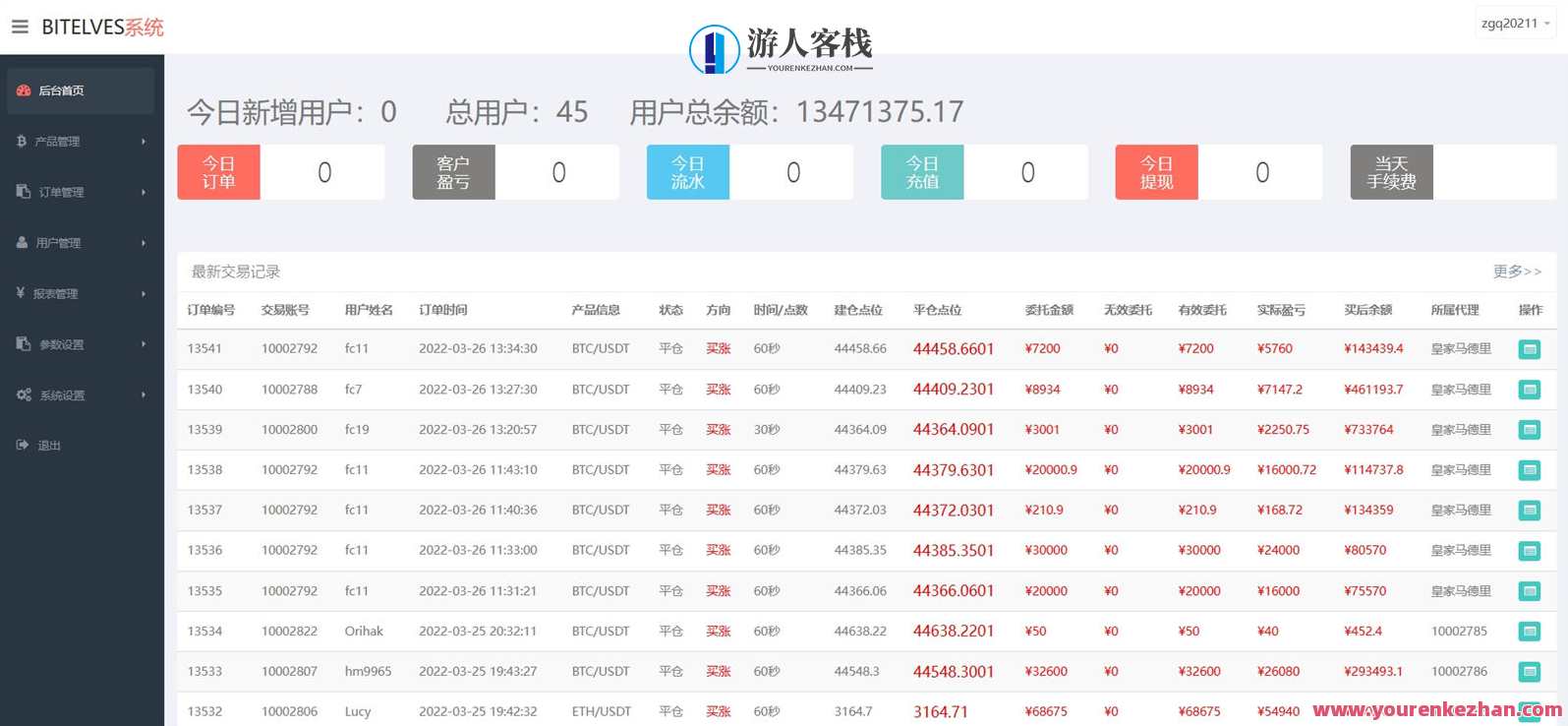Click profit value ¥7147.2

click(1280, 390)
